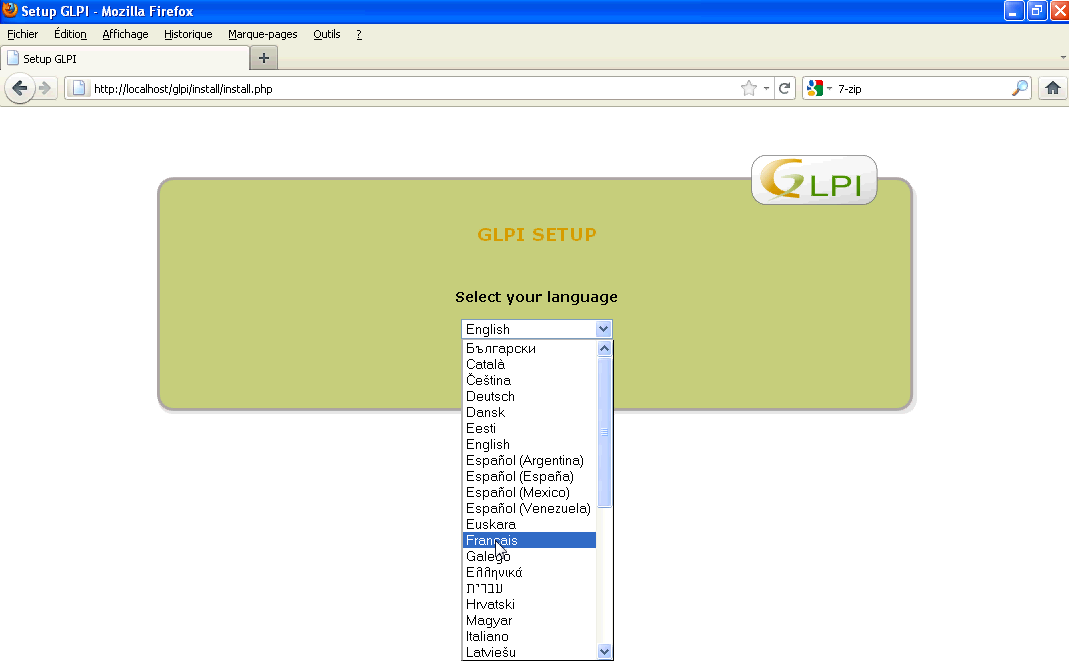
Task: Click the language list scroll up arrow
Action: 604,348
